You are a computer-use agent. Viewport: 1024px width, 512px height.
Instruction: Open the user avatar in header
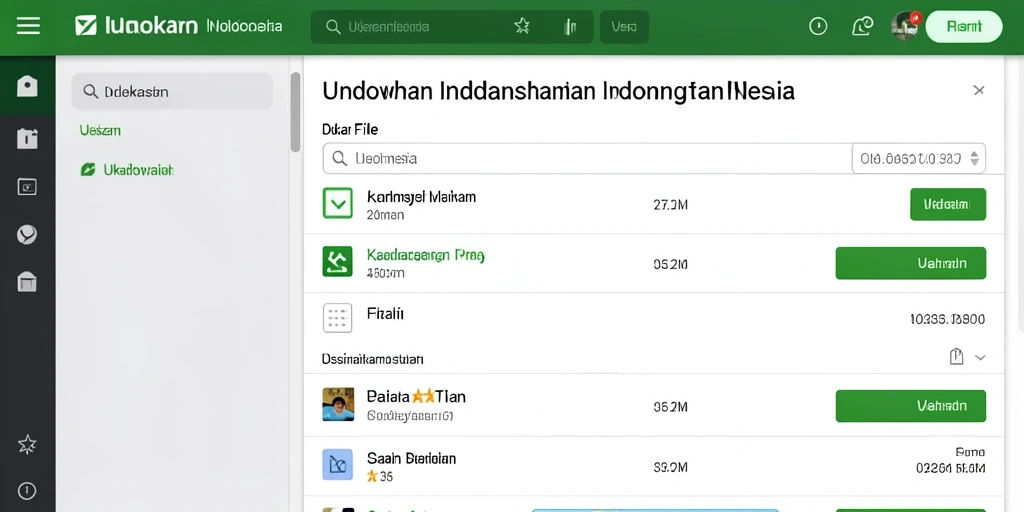pyautogui.click(x=905, y=26)
